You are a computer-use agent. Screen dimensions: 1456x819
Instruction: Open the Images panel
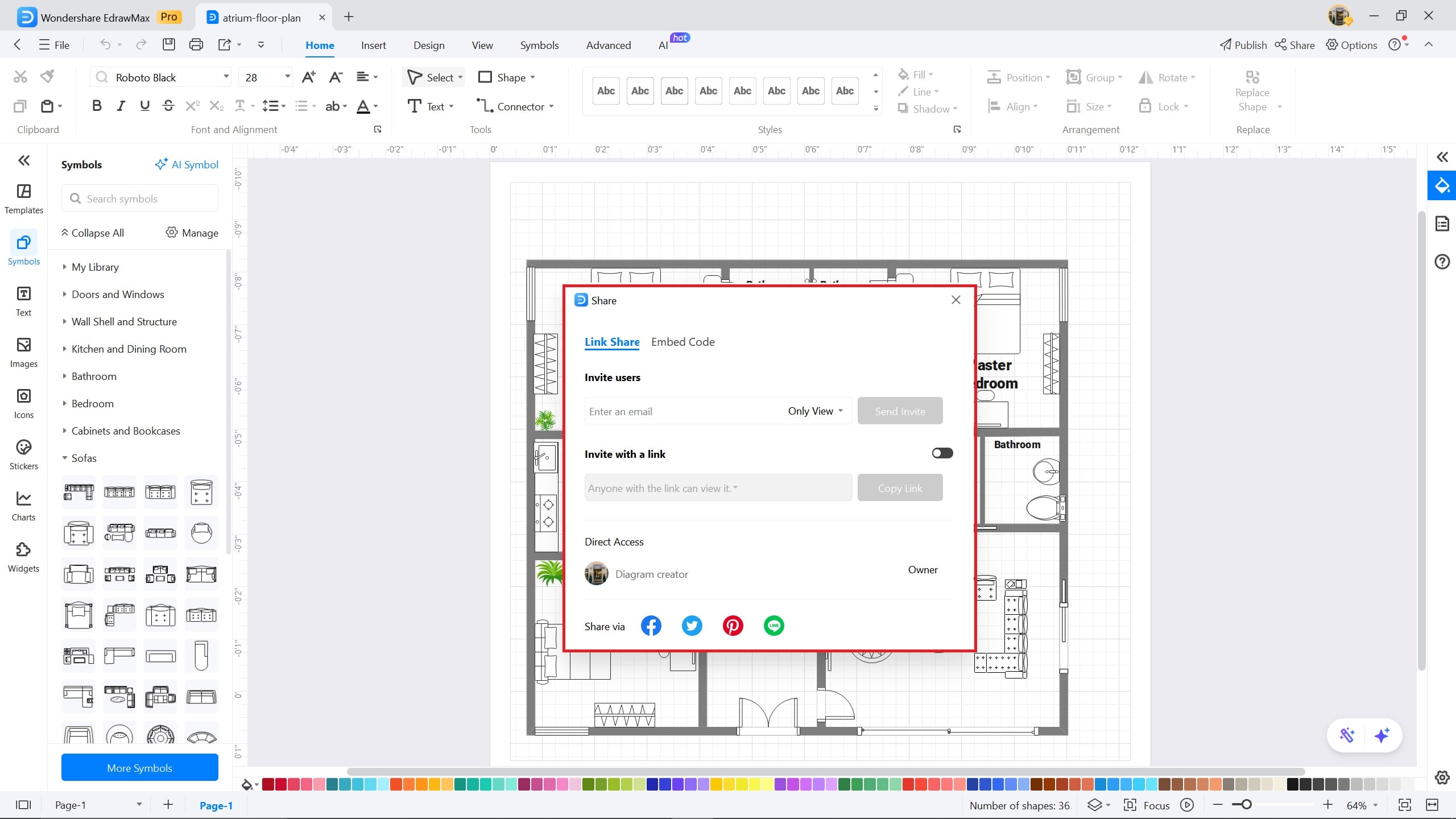(x=23, y=353)
